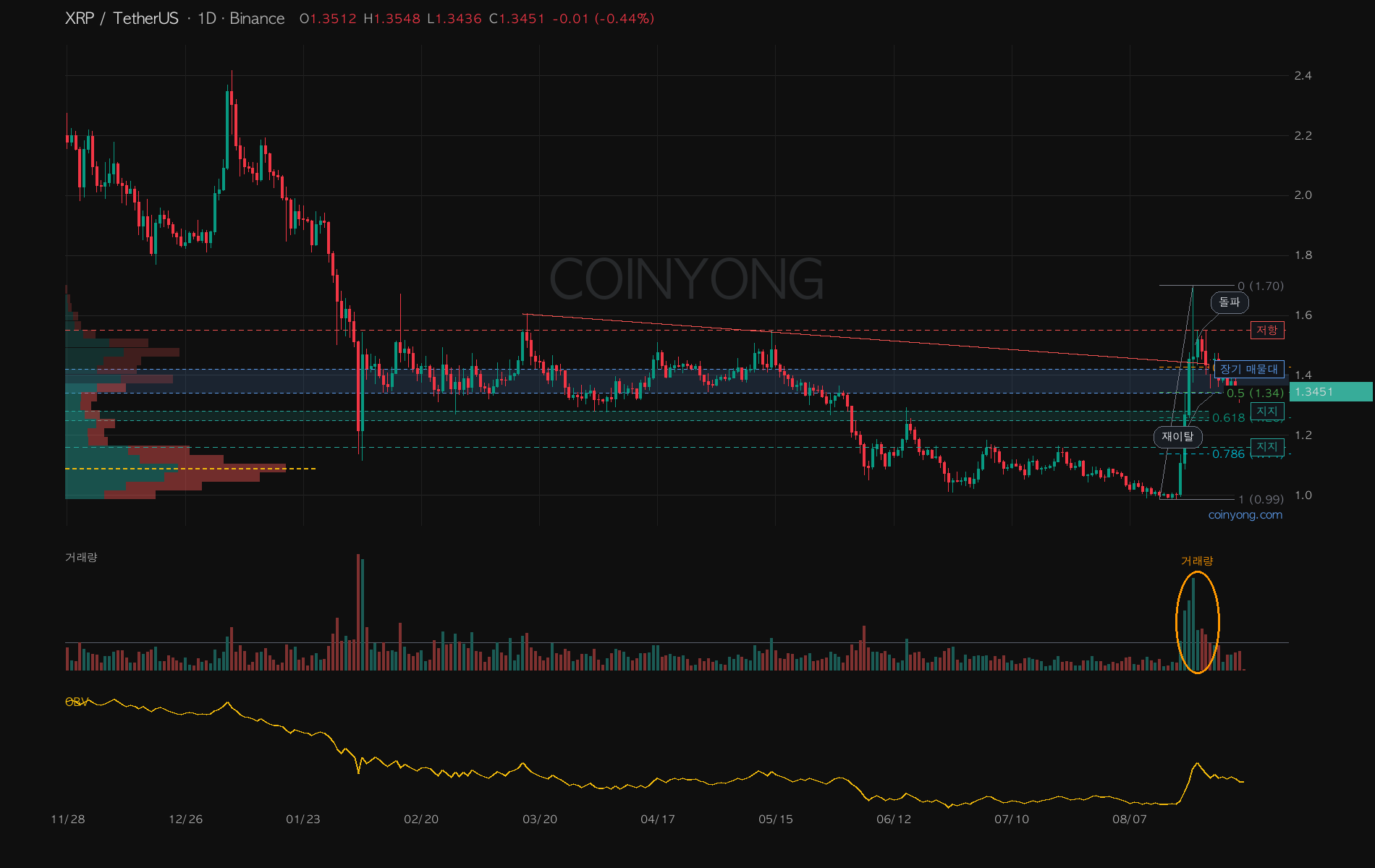Click the Fibonacci 1 (0.99) level label
1375x868 pixels.
[1261, 499]
